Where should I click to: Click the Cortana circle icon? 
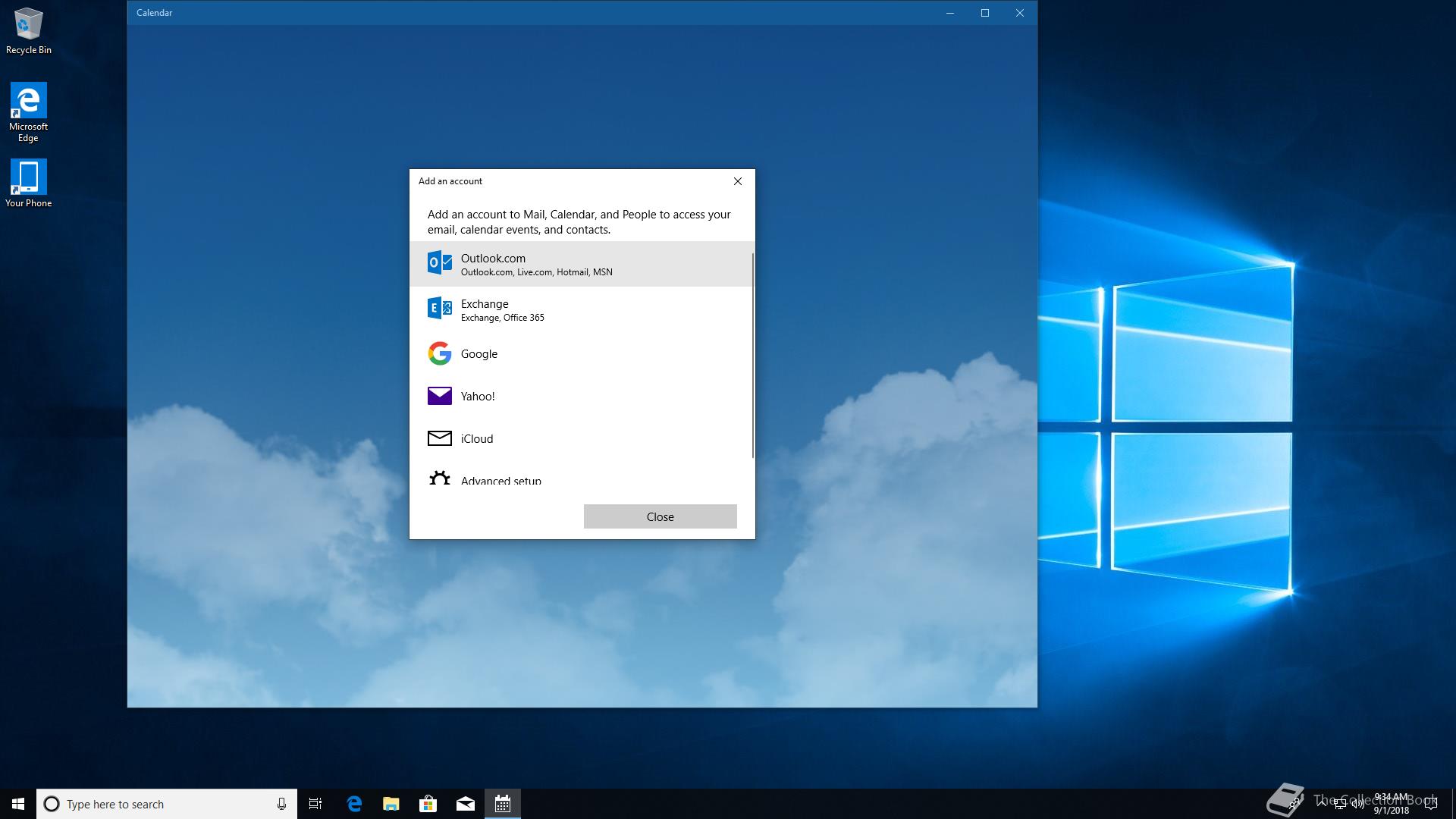click(52, 804)
